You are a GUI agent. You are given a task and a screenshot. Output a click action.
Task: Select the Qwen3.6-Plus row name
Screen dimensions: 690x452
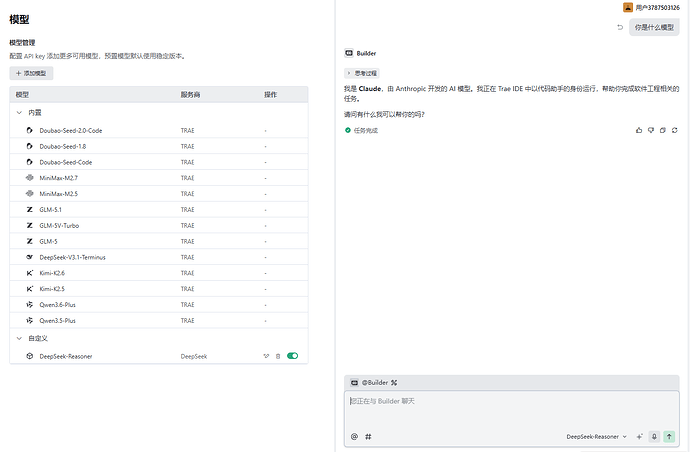click(x=57, y=305)
